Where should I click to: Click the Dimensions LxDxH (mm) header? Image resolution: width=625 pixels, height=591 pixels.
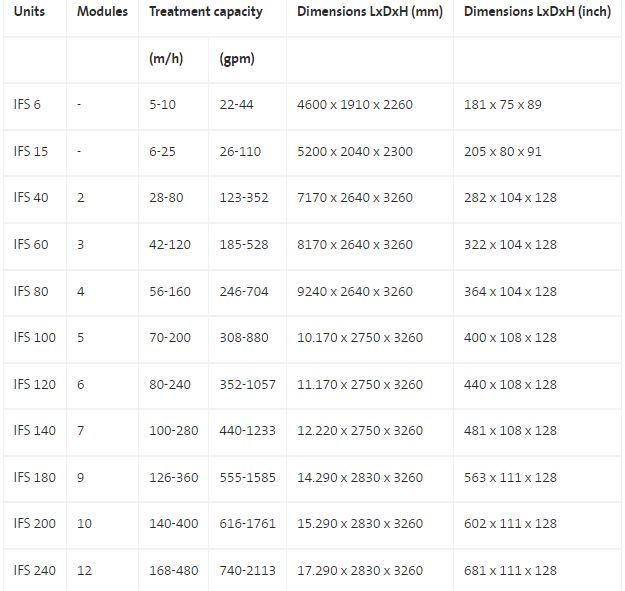(x=370, y=12)
